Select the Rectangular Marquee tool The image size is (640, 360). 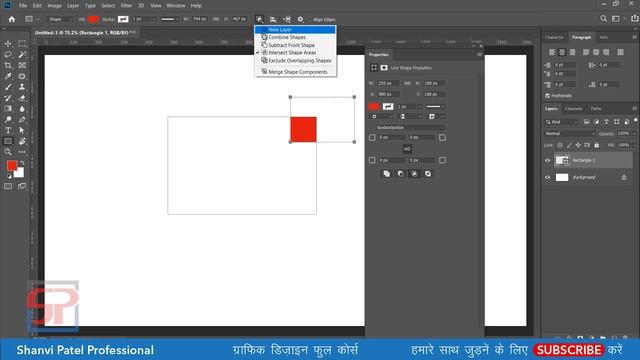(x=22, y=44)
